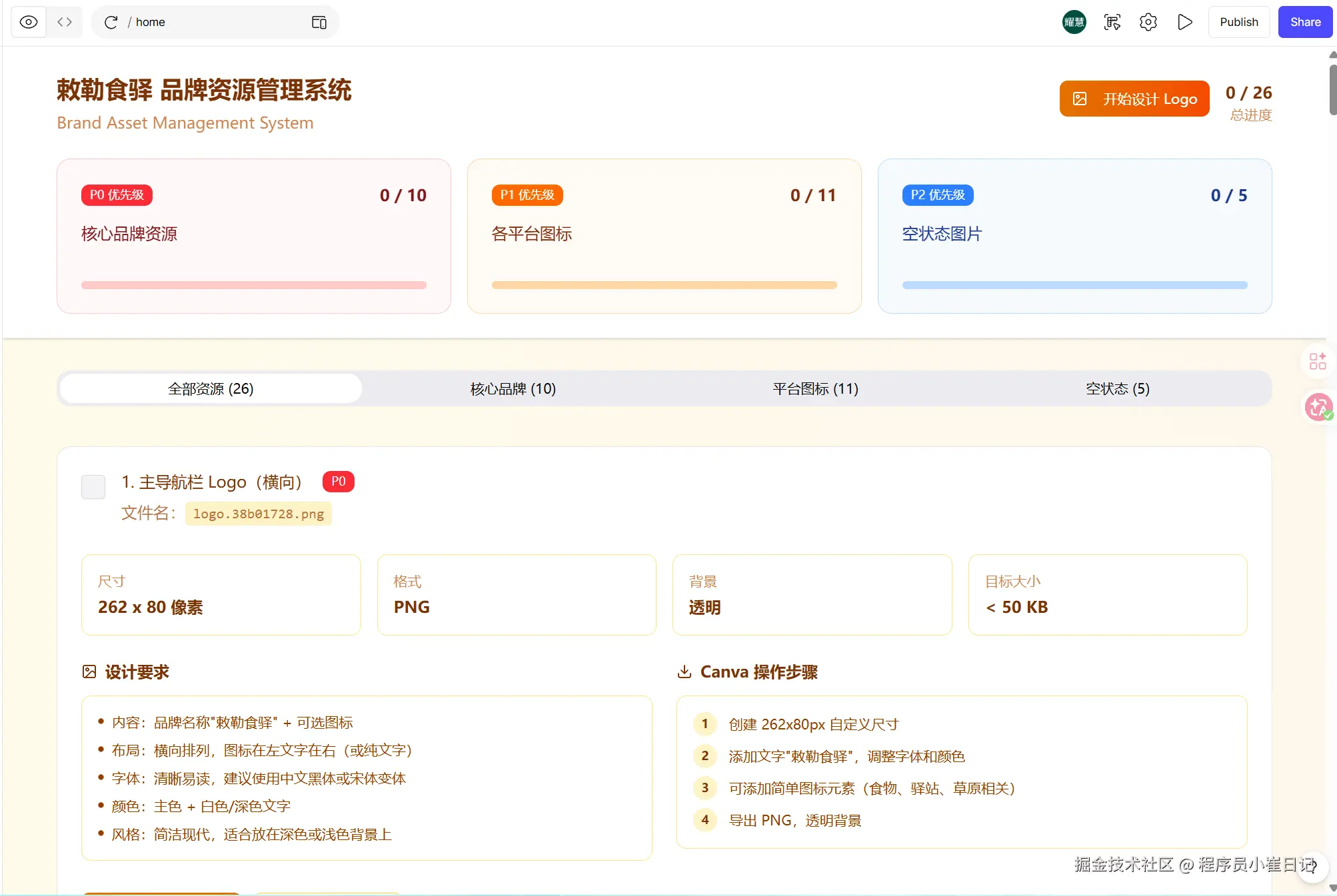Click the page reload icon

pyautogui.click(x=111, y=22)
